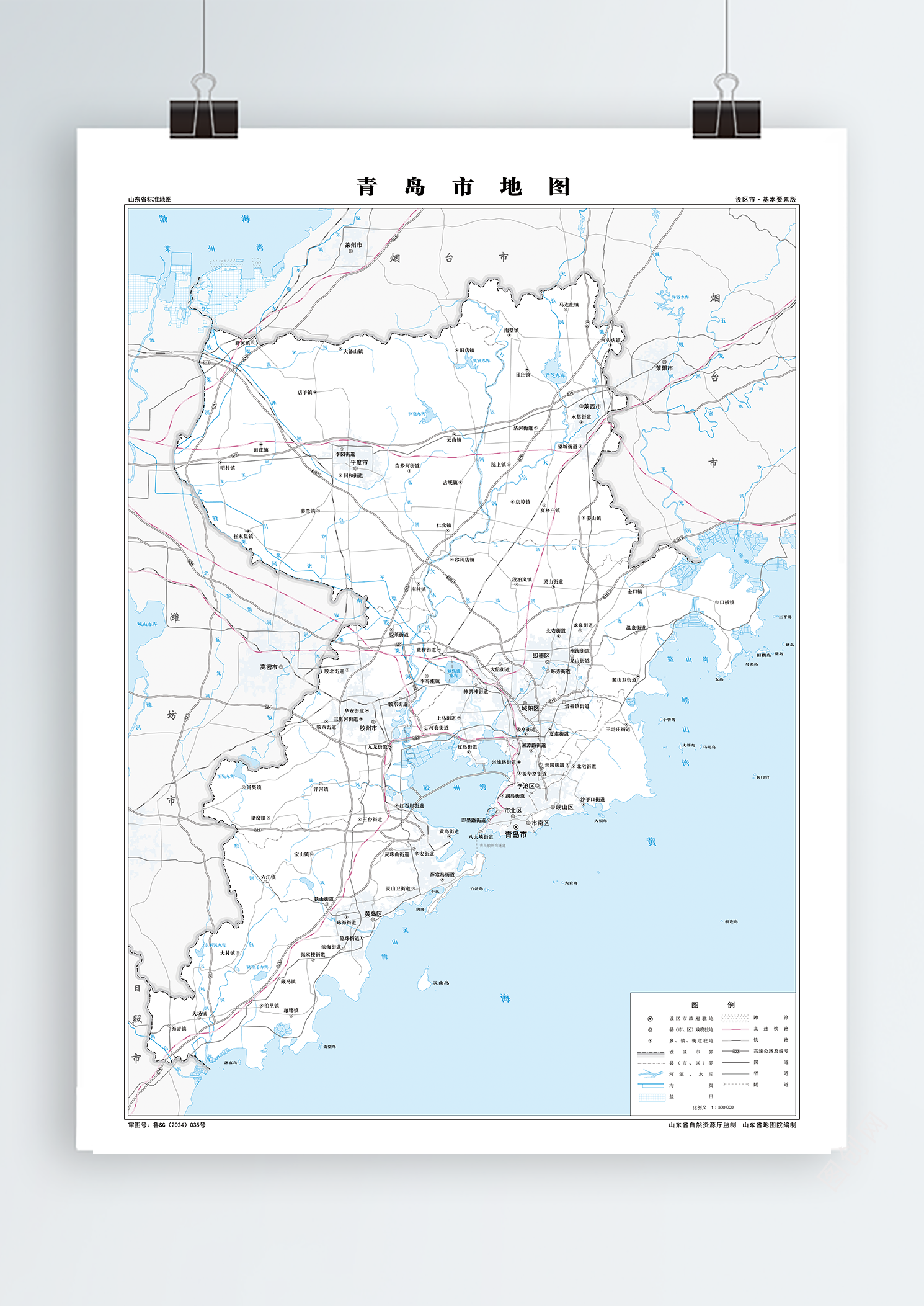Click the 洋河镇 town label
Screen dimensions: 924x1306
[x=321, y=789]
